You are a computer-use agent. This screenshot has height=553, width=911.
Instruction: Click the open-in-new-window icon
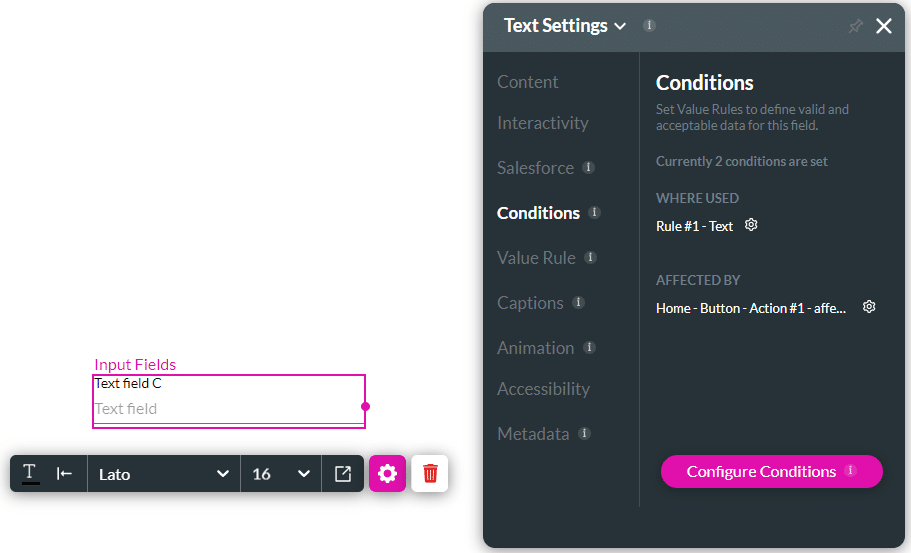343,474
